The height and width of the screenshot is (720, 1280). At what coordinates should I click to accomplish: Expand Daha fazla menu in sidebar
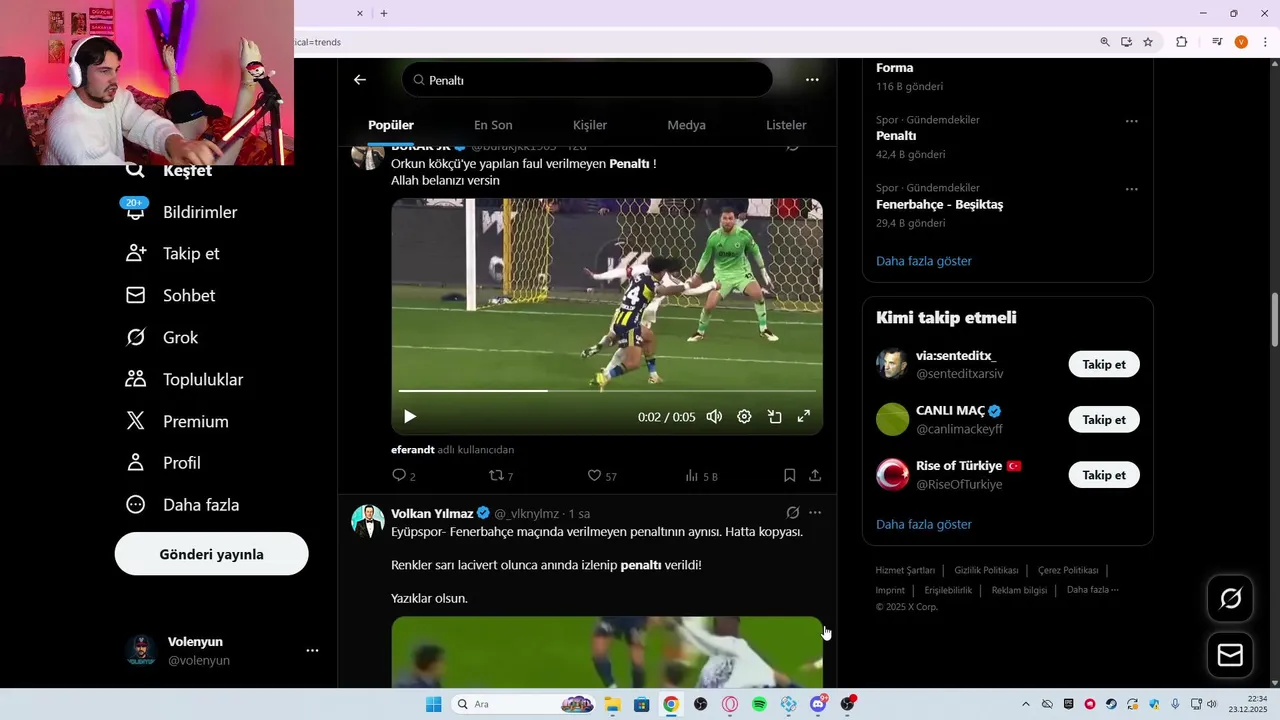coord(182,505)
